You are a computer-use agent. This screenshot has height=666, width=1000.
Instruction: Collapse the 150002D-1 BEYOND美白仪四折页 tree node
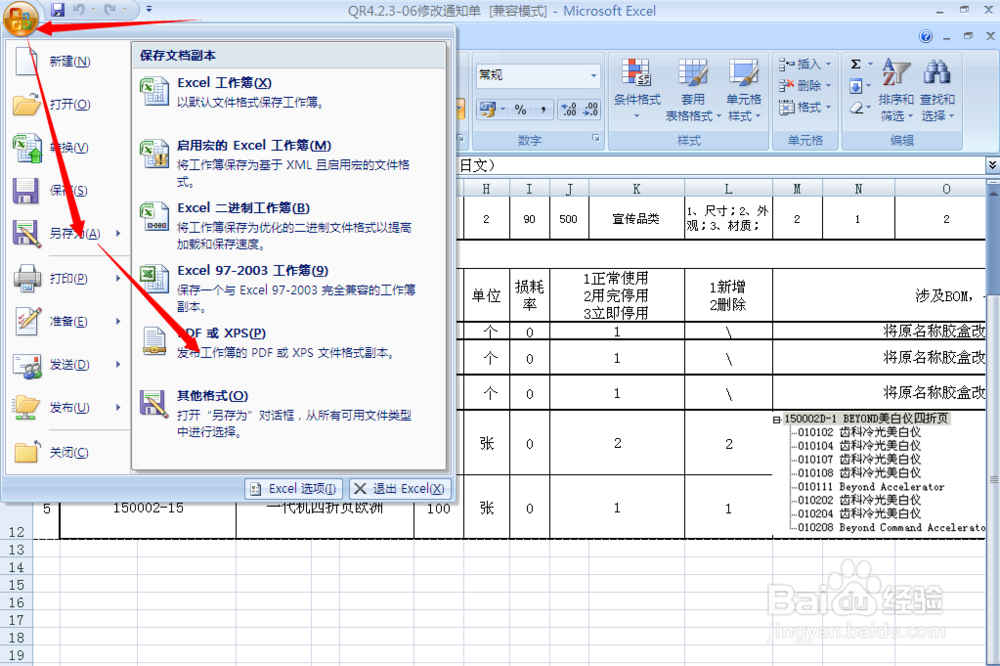pyautogui.click(x=776, y=420)
